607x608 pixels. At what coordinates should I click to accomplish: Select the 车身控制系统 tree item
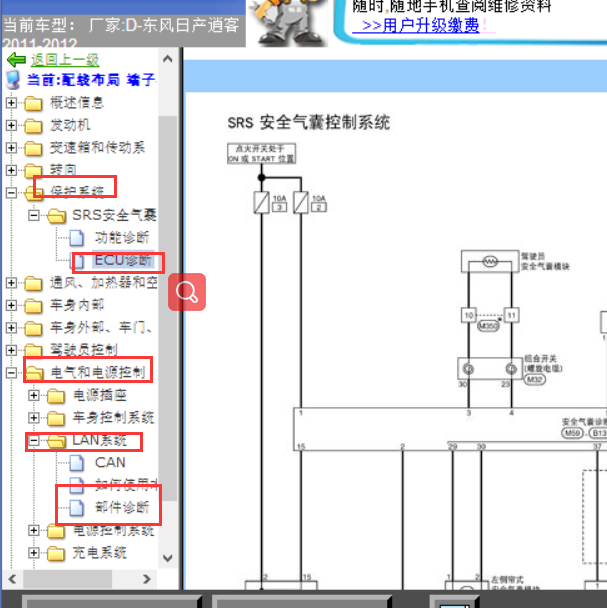pos(113,418)
